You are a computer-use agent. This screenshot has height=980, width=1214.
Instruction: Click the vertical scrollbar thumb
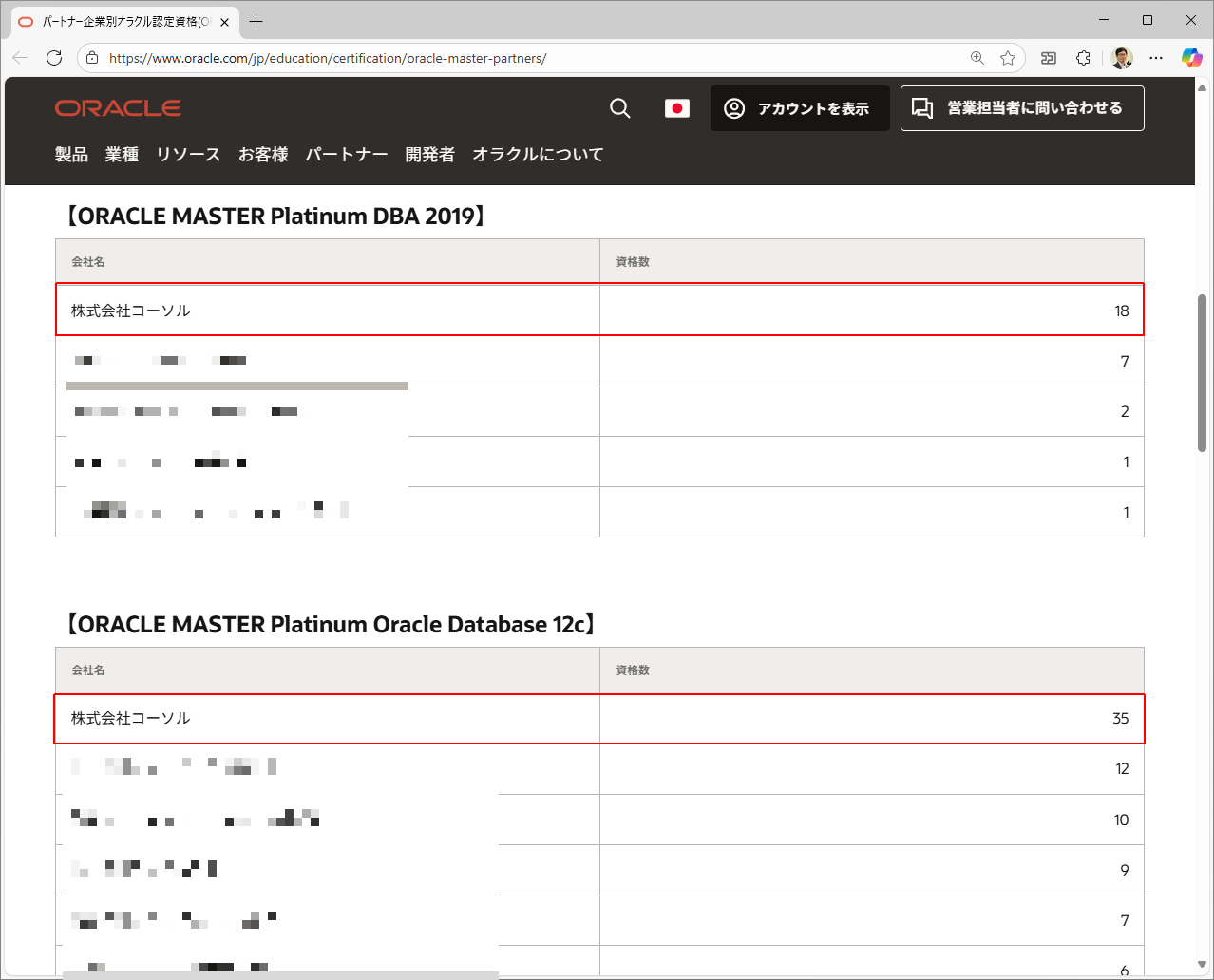click(x=1202, y=372)
